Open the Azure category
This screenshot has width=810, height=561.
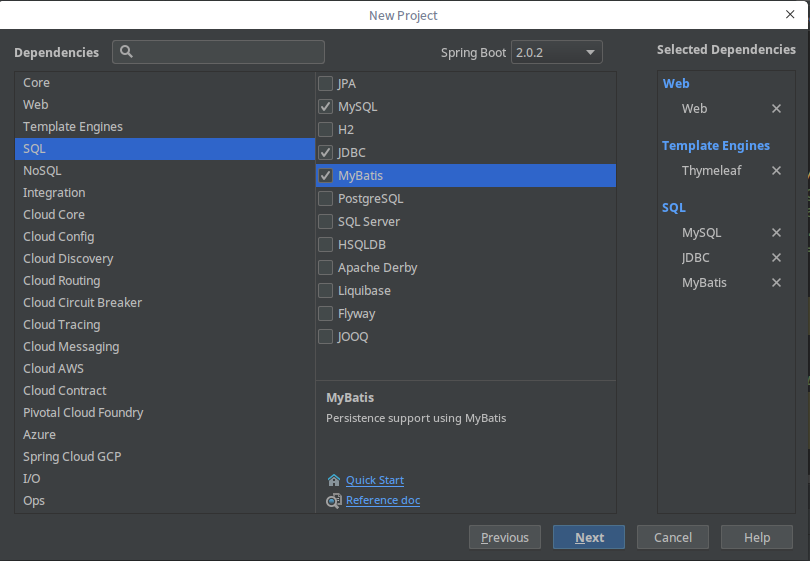165,434
